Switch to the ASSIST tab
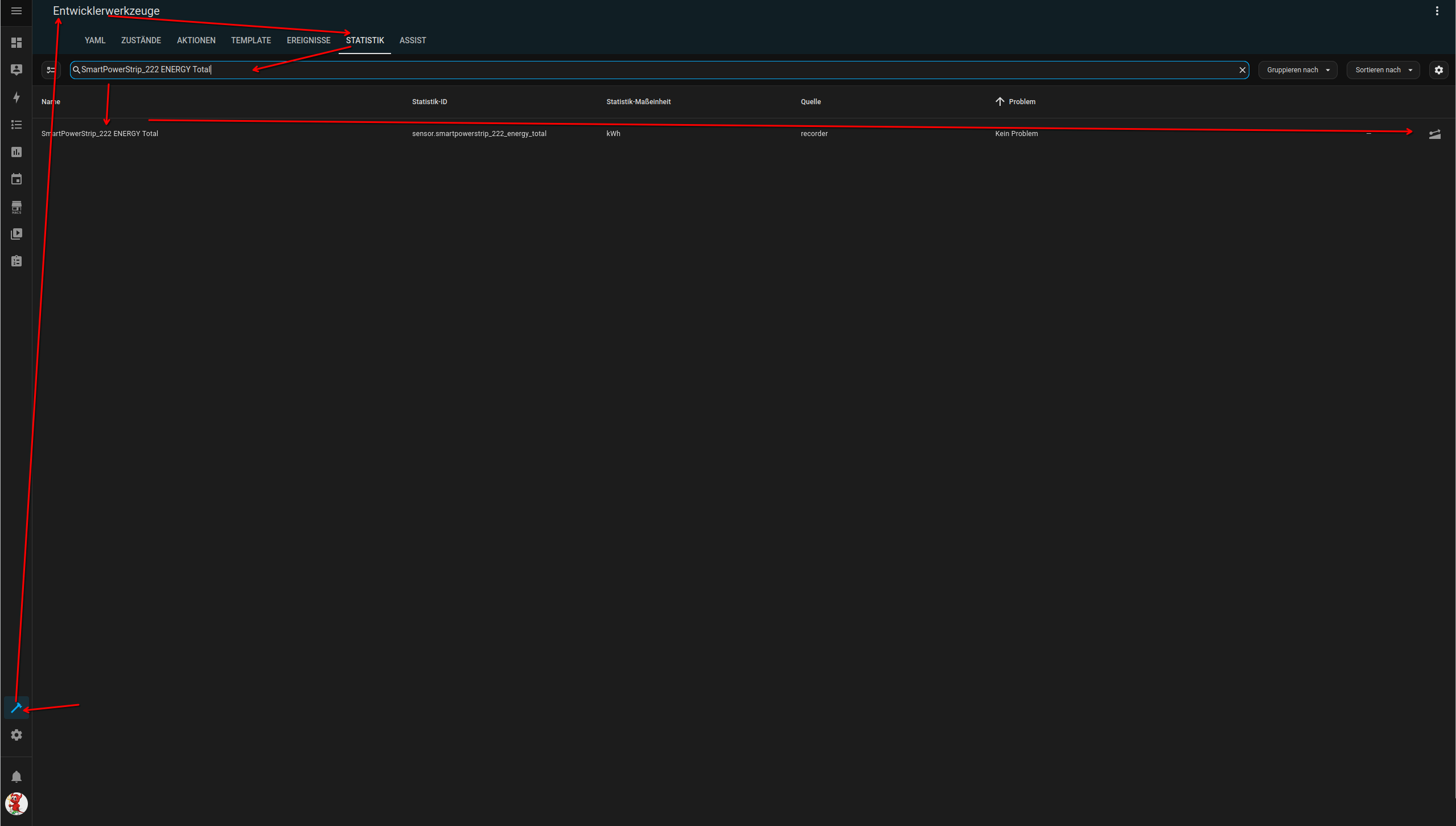This screenshot has width=1456, height=826. 413,40
